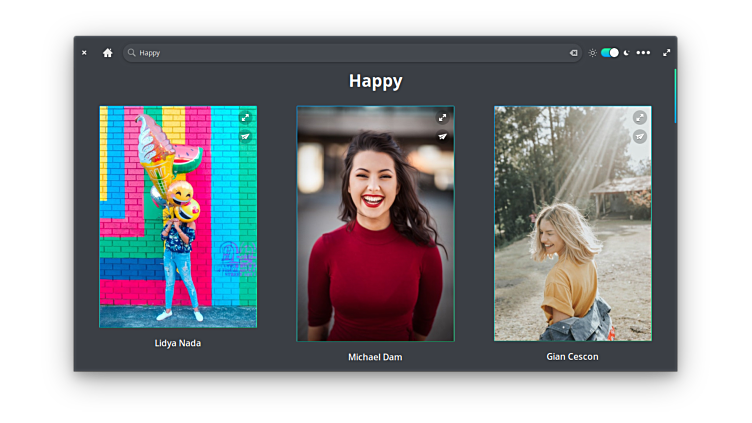The height and width of the screenshot is (423, 752).
Task: Click the vertical scrollbar on the right
Action: 676,95
